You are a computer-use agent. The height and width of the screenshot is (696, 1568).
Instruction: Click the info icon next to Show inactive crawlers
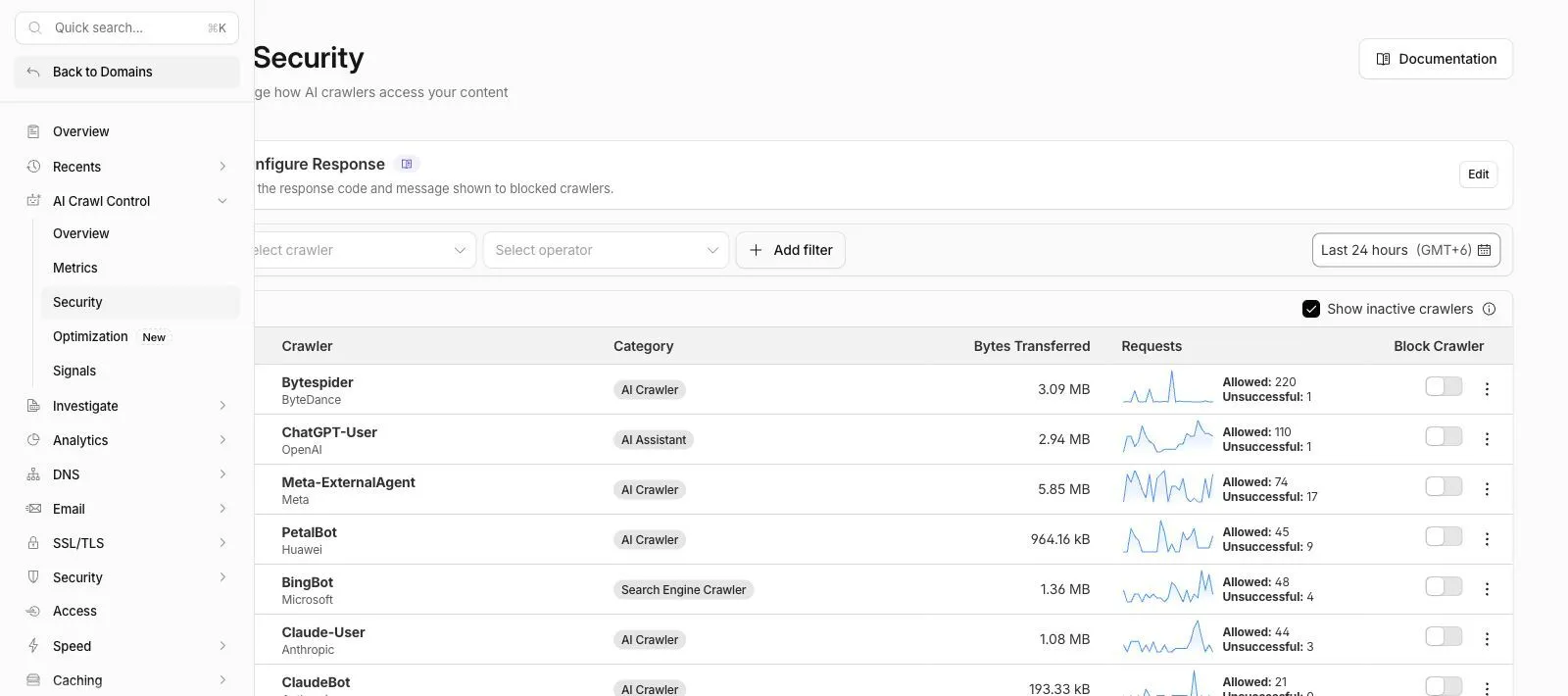tap(1489, 309)
